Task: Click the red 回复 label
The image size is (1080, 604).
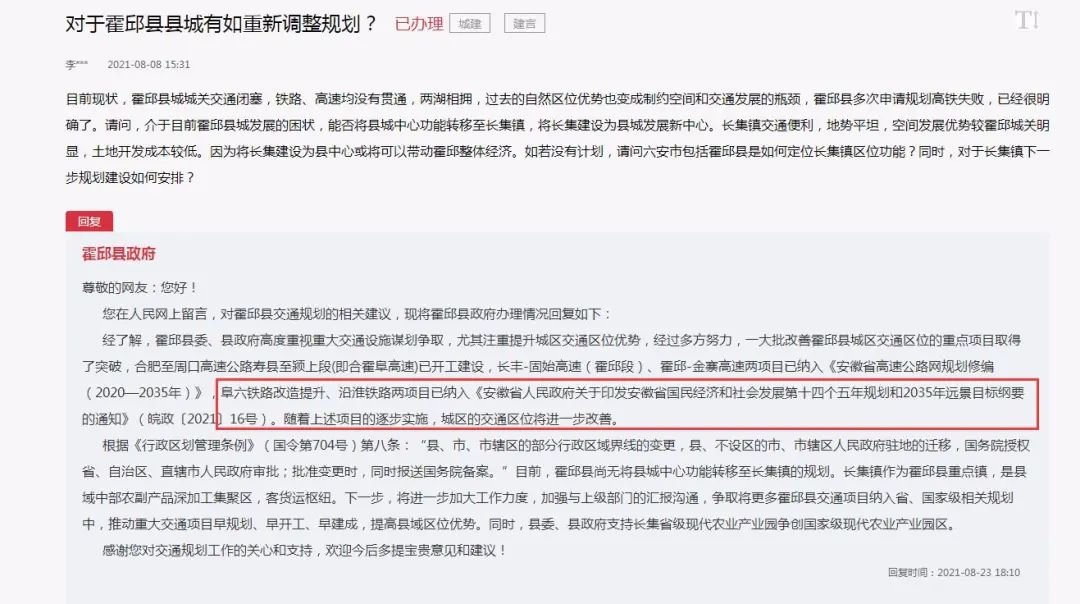Action: coord(90,221)
